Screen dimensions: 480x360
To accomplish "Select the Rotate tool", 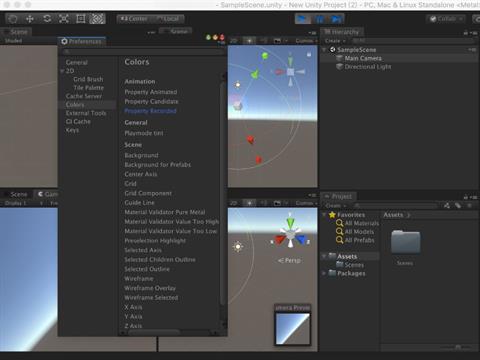I will (x=47, y=19).
